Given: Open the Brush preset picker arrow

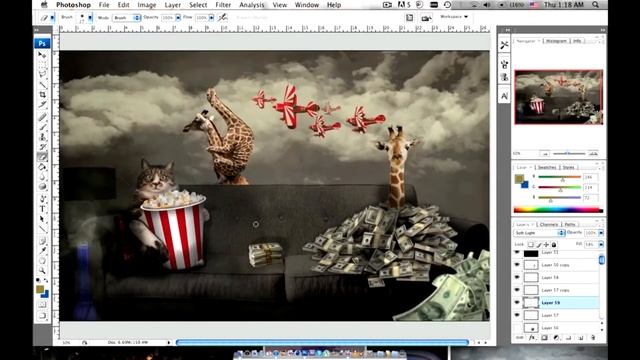Looking at the screenshot, I should pos(90,18).
